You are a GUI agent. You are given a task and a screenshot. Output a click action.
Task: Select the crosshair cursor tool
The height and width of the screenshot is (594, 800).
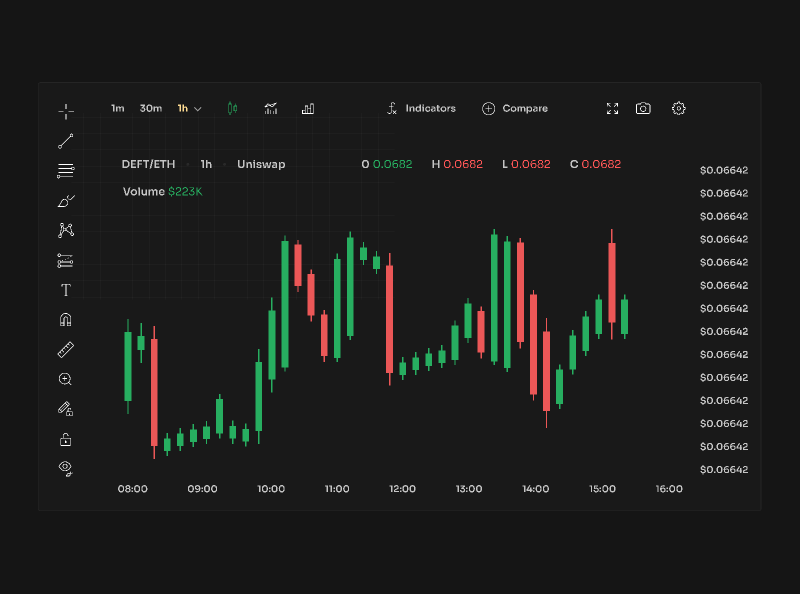pyautogui.click(x=66, y=108)
